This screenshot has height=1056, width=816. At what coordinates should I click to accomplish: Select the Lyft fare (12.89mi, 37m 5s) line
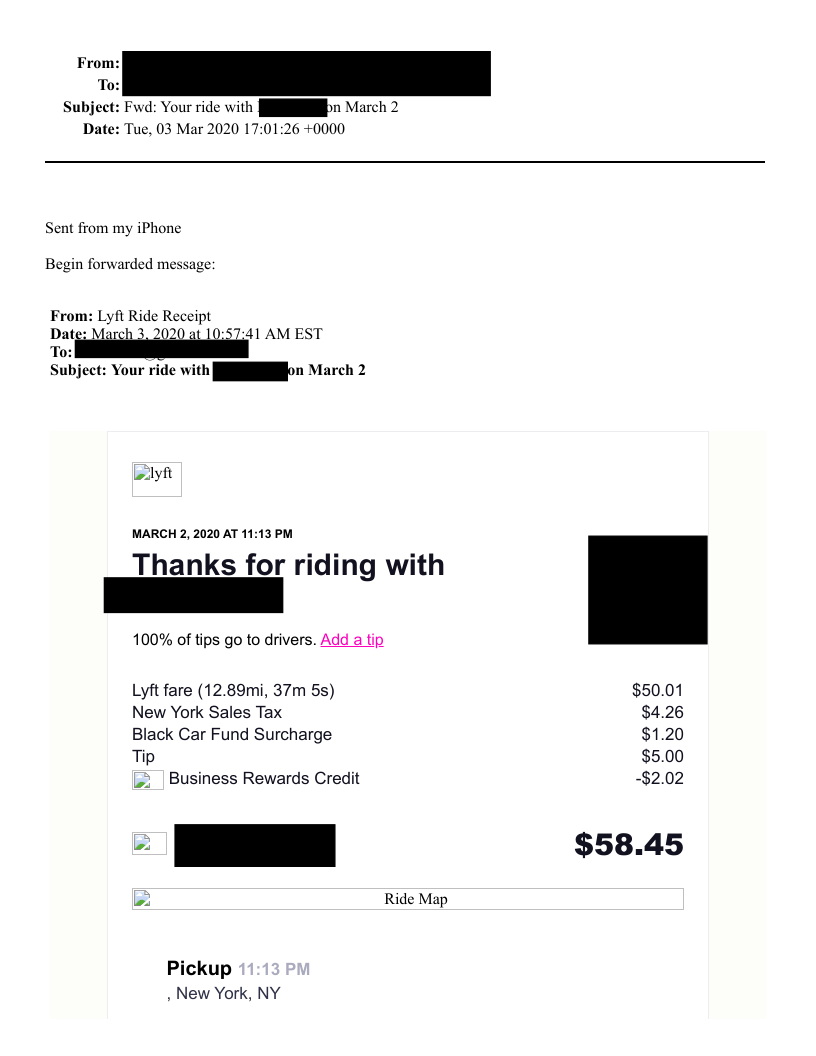point(233,691)
